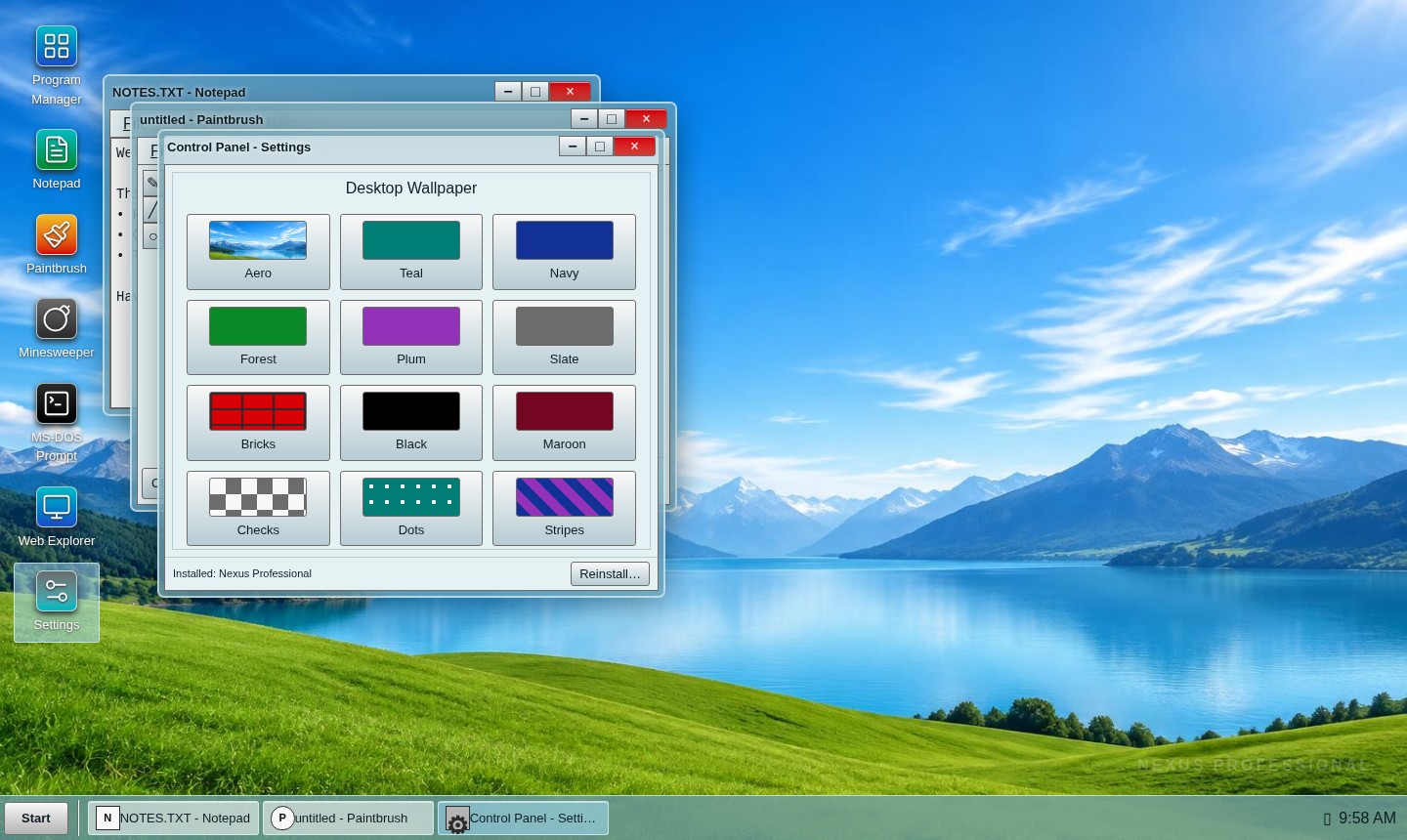Launch Notepad from the desktop icon
The height and width of the screenshot is (840, 1407).
(57, 160)
